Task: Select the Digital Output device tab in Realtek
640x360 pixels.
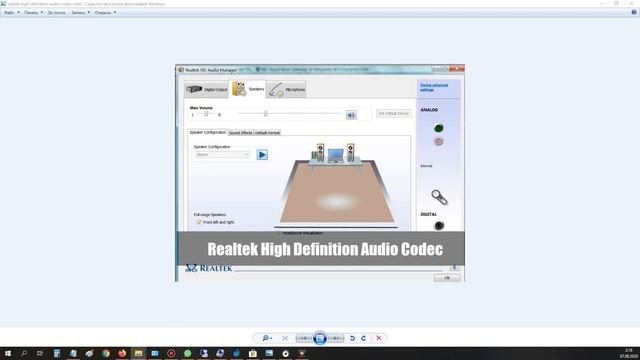Action: [x=206, y=89]
